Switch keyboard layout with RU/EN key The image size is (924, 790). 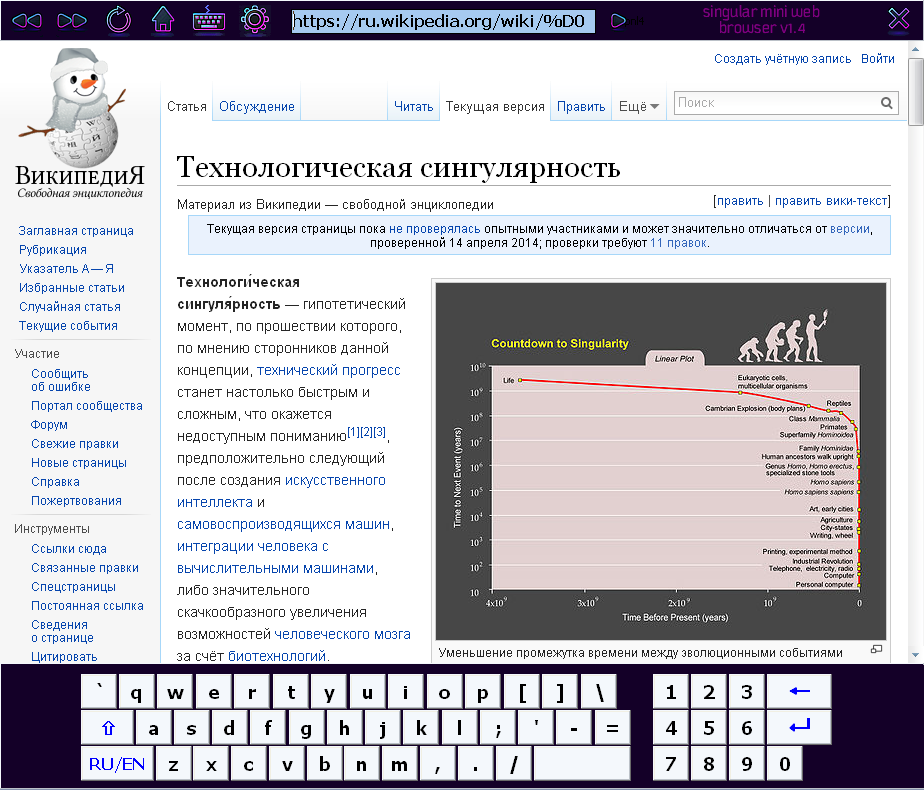[117, 764]
